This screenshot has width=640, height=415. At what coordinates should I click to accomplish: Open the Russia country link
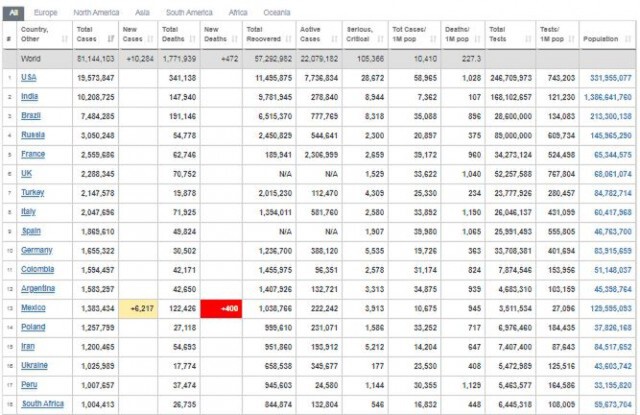point(33,135)
